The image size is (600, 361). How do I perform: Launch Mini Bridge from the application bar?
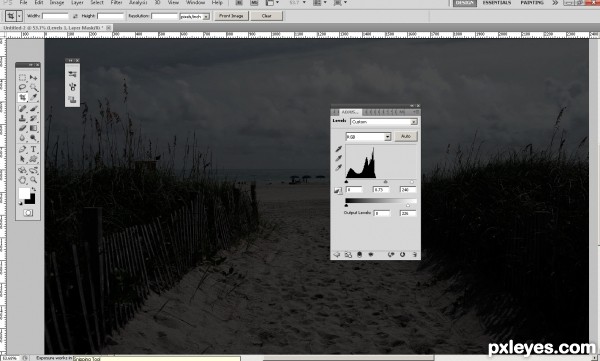[x=254, y=3]
